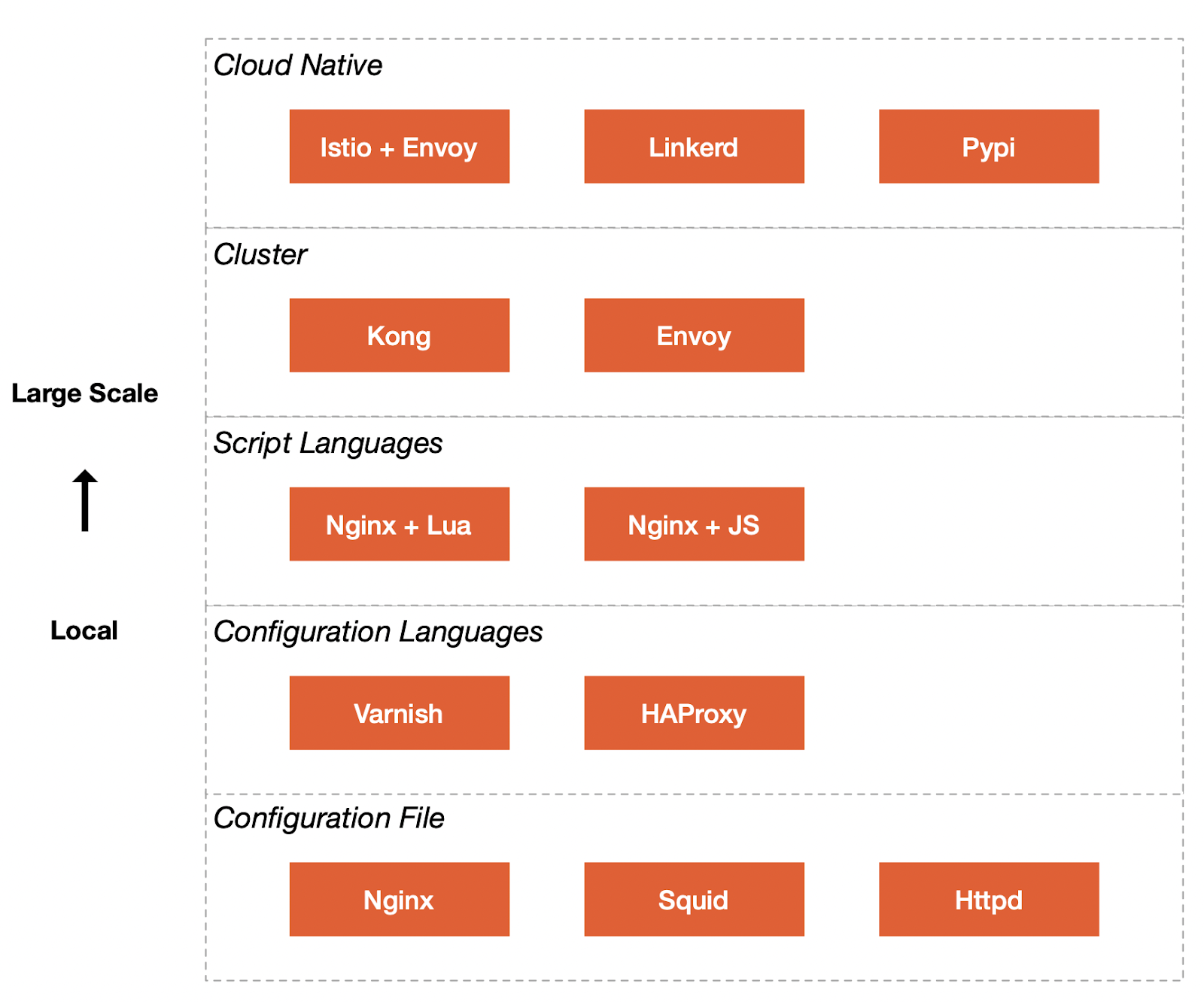Viewport: 1204px width, 1002px height.
Task: Click the Local label
Action: [84, 630]
